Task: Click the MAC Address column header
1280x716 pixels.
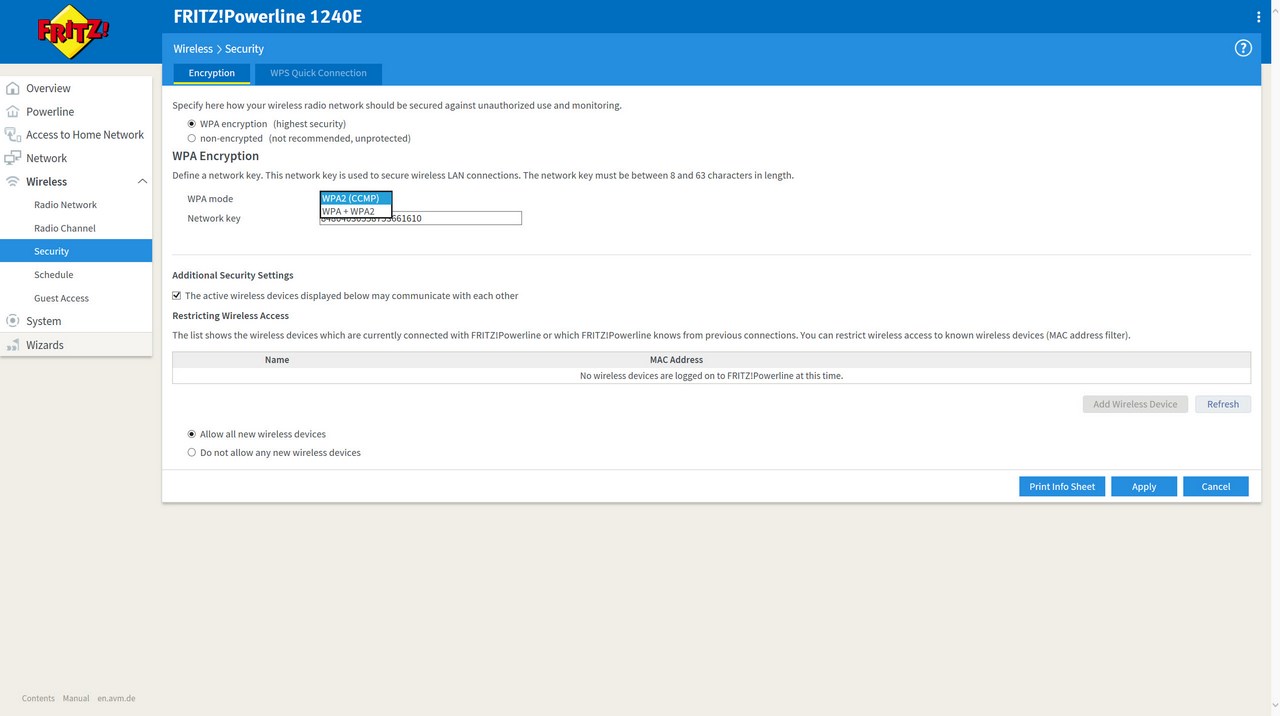Action: [x=676, y=360]
